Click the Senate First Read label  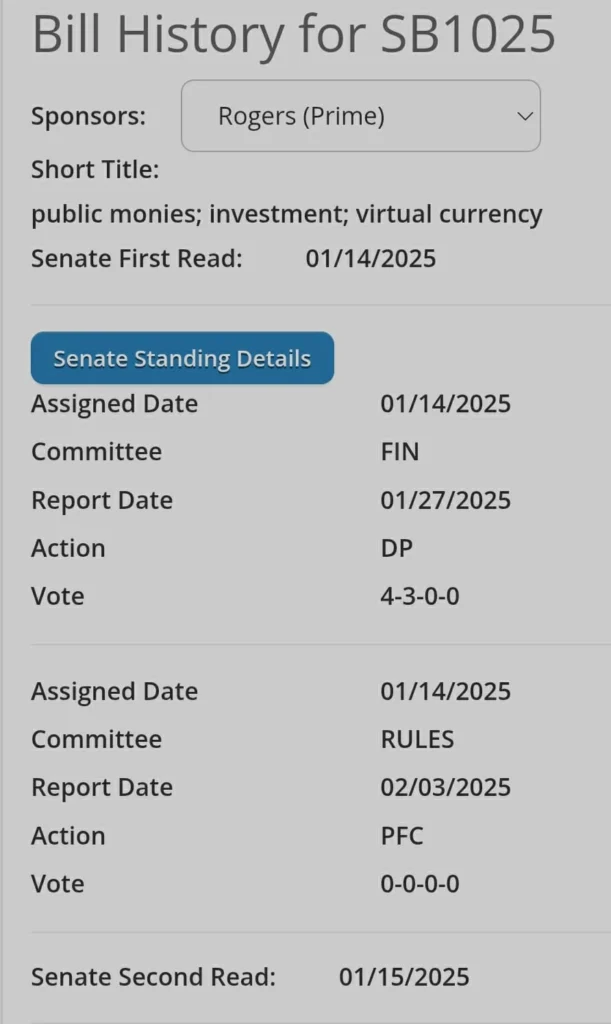click(137, 259)
